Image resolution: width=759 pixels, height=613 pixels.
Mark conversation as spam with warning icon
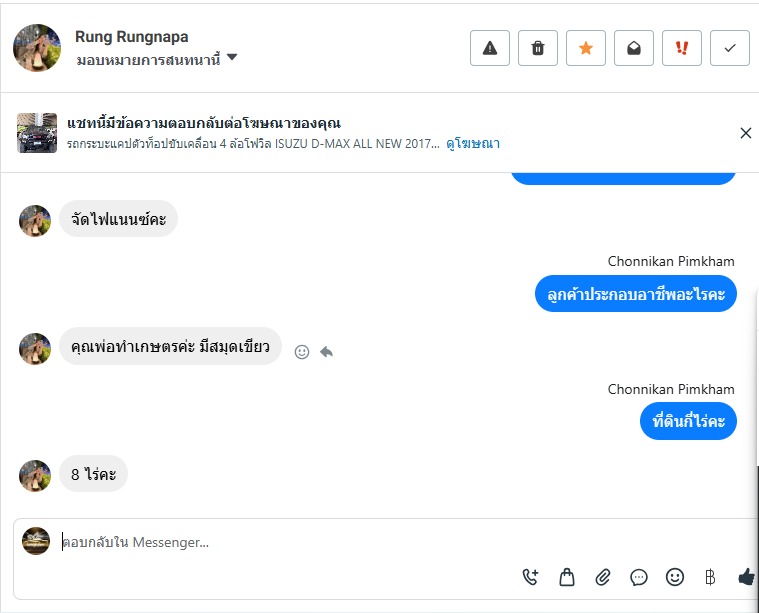[490, 48]
